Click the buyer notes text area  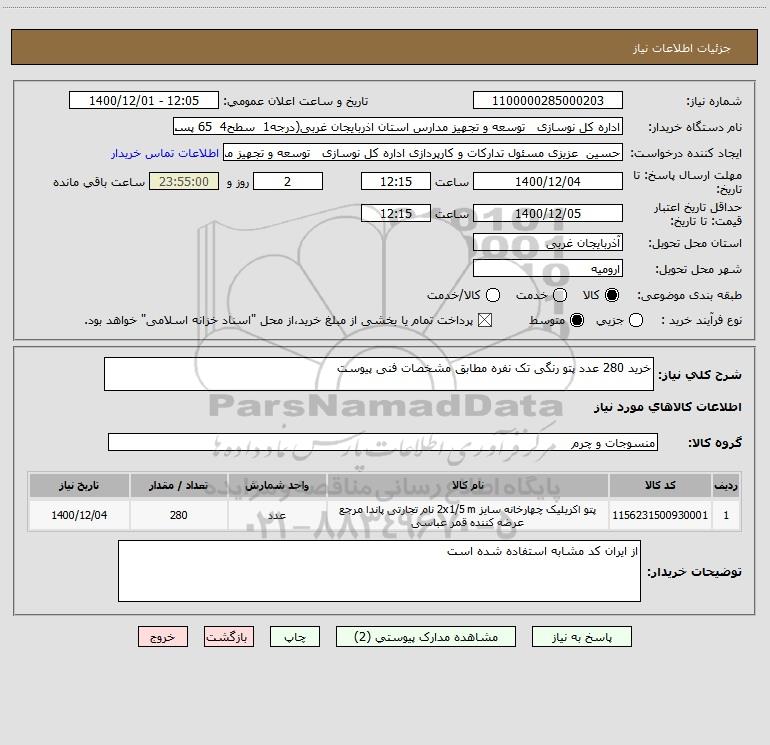(x=379, y=571)
